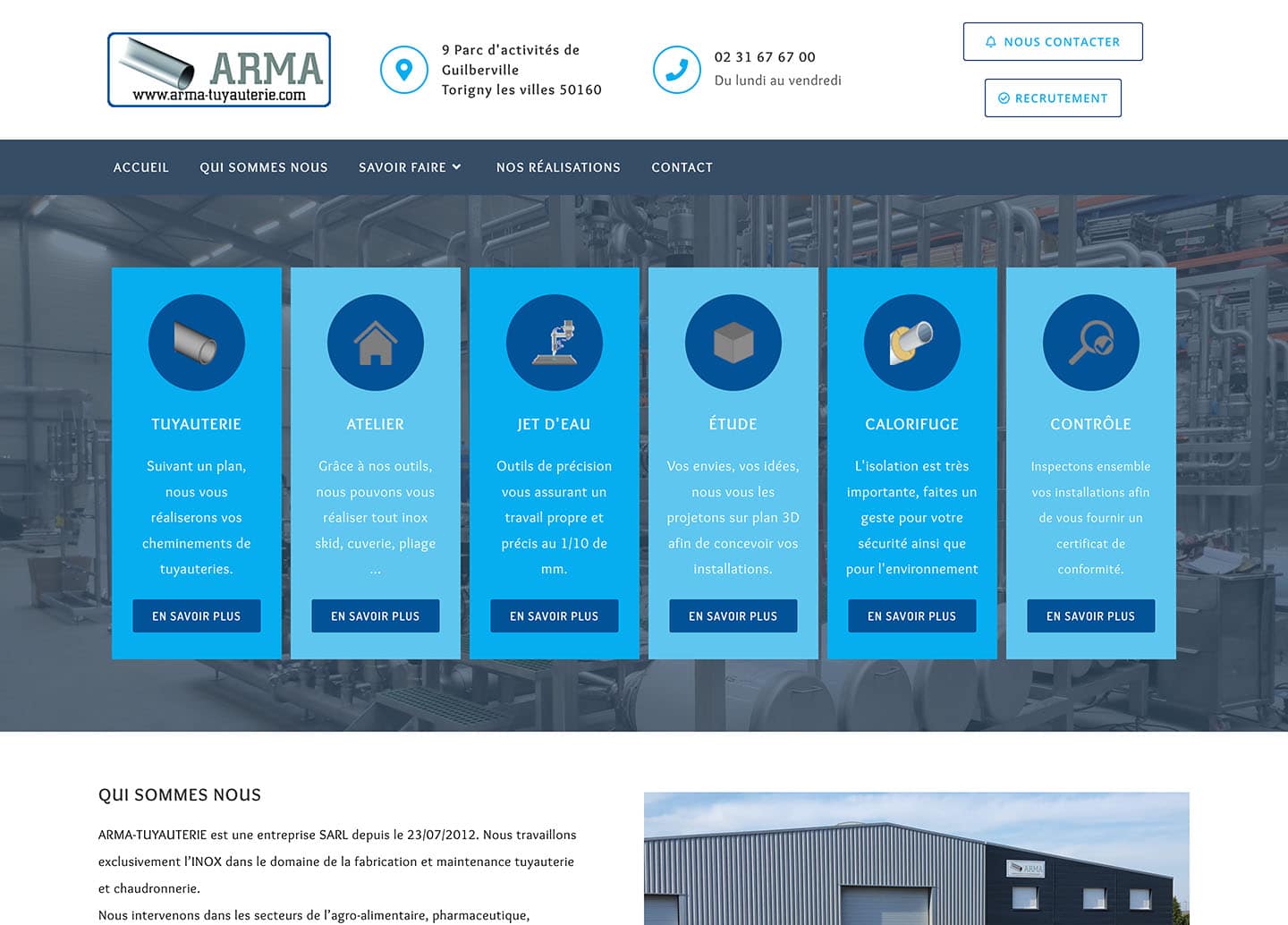Select the Étude cube icon
The image size is (1288, 925).
[x=733, y=343]
